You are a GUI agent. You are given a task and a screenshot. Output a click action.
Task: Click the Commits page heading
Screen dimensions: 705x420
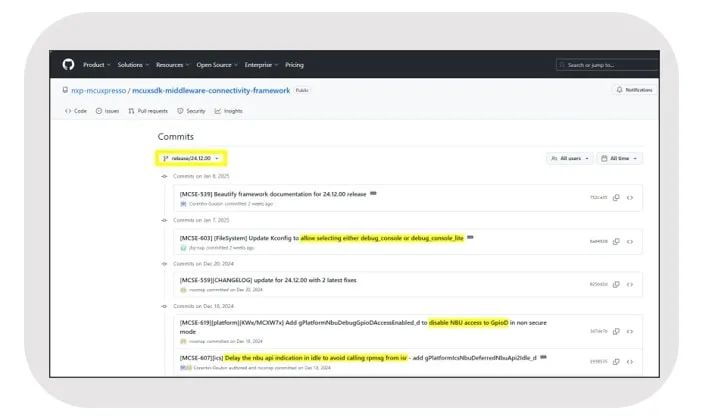(x=175, y=137)
